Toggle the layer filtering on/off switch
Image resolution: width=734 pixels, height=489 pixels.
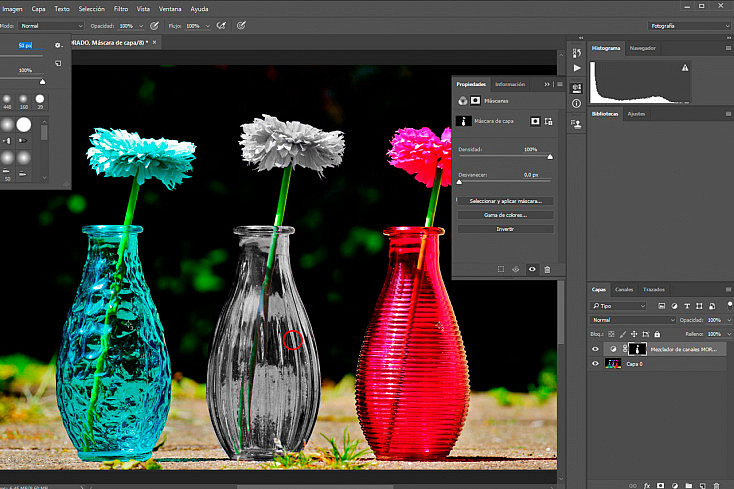tap(730, 305)
